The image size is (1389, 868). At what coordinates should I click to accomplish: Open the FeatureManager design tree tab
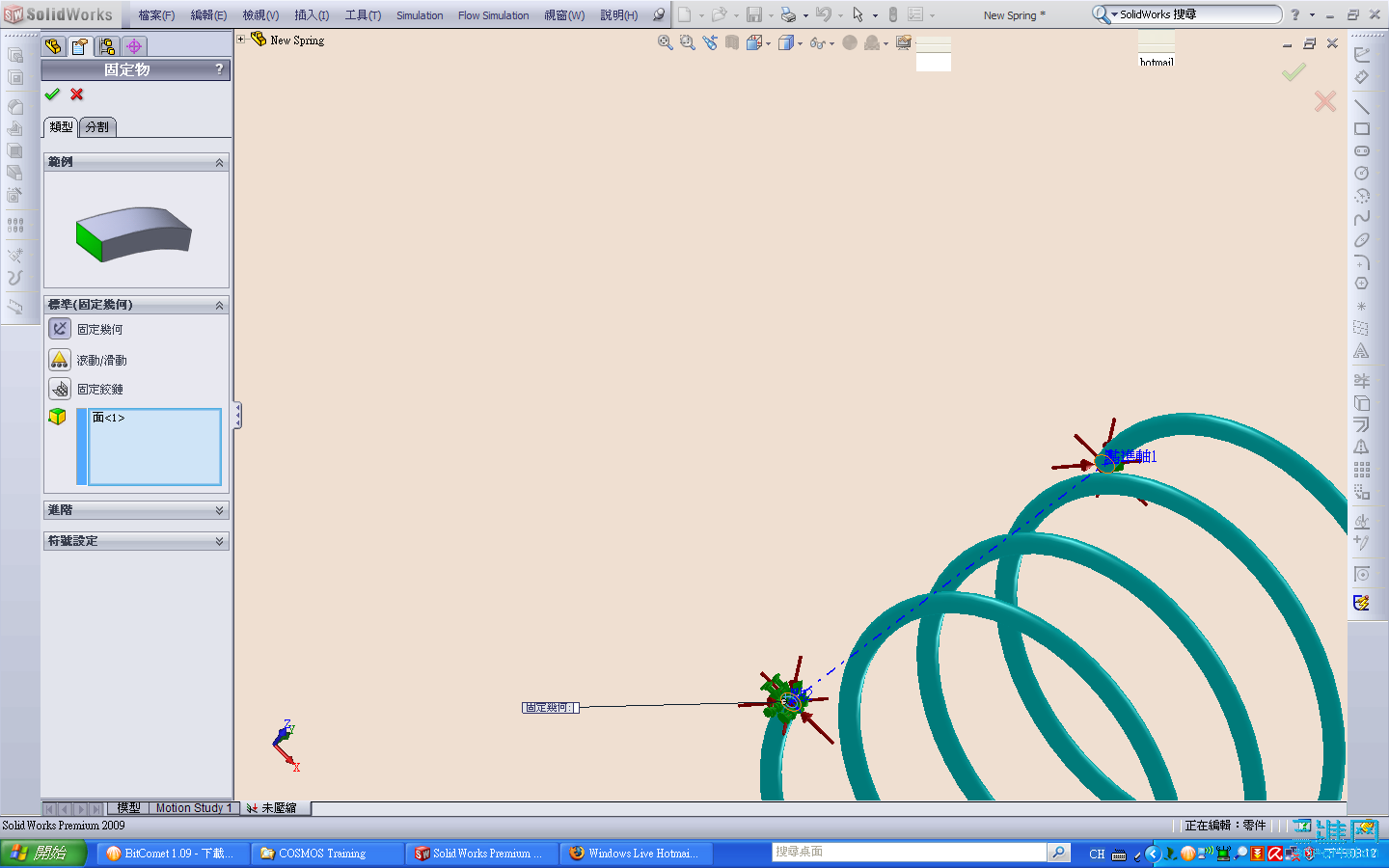tap(53, 46)
